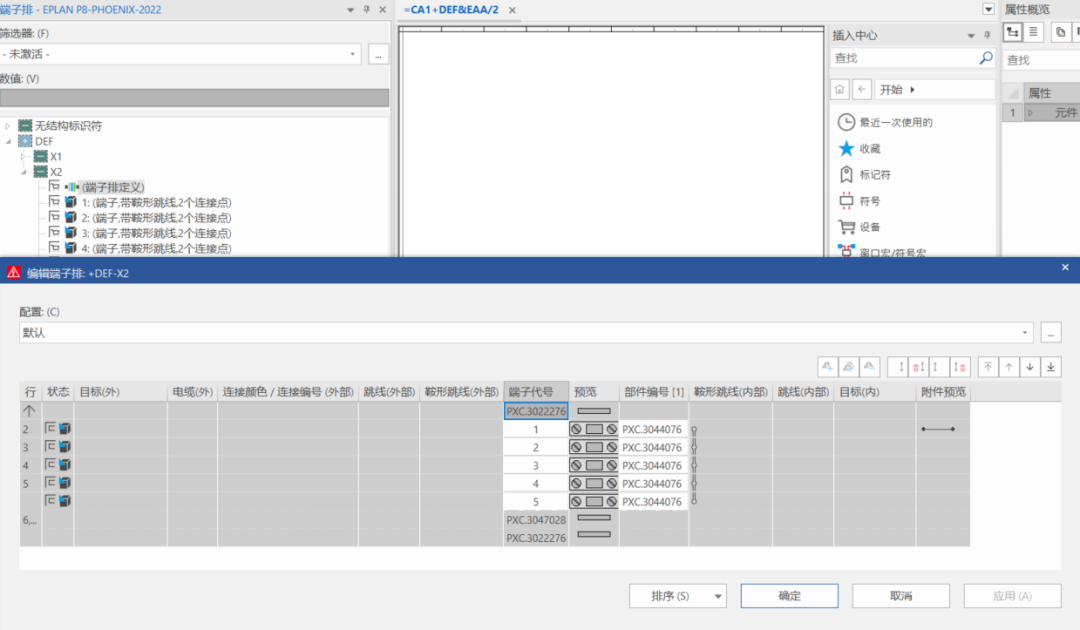Open the 配置 默认 dropdown
The width and height of the screenshot is (1080, 630).
[x=1026, y=333]
